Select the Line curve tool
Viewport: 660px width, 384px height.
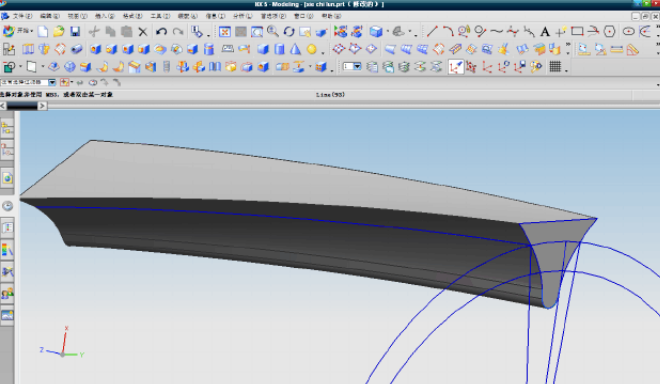click(x=432, y=32)
